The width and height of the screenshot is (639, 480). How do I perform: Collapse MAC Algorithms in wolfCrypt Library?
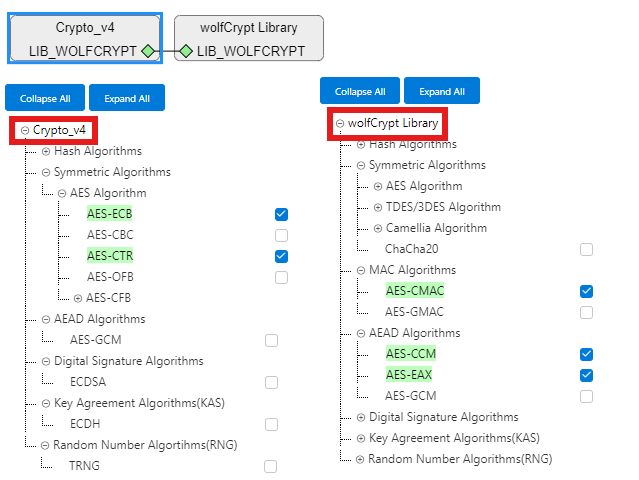click(361, 270)
